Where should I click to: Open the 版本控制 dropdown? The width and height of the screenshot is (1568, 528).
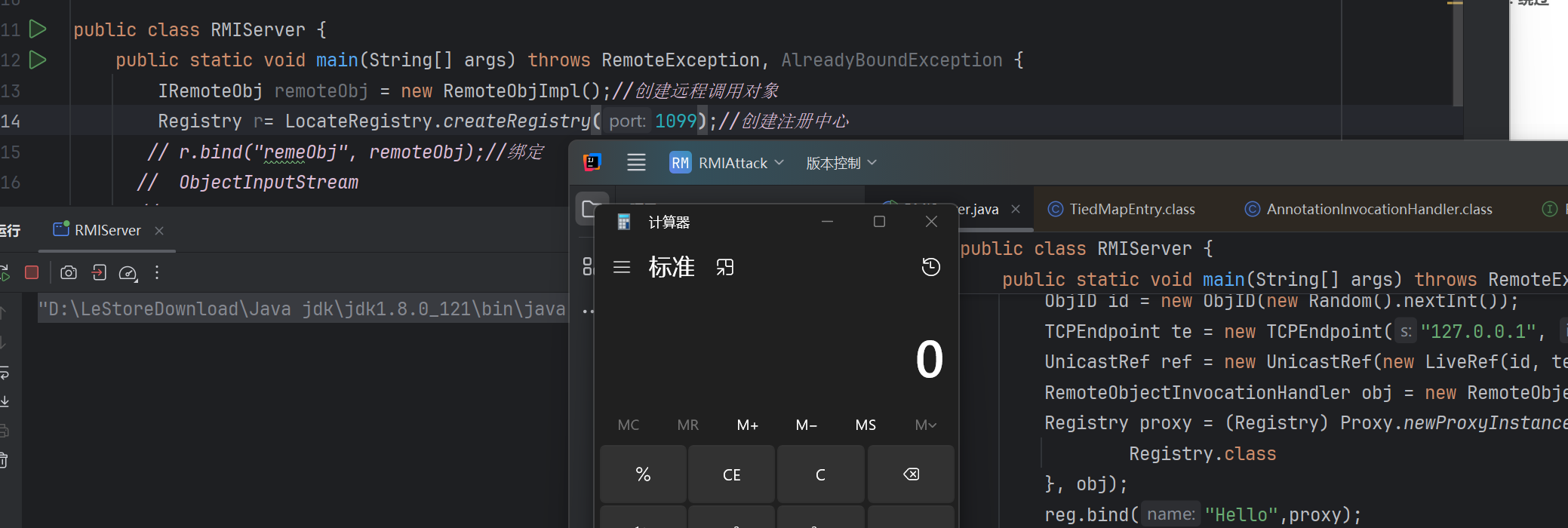click(841, 163)
